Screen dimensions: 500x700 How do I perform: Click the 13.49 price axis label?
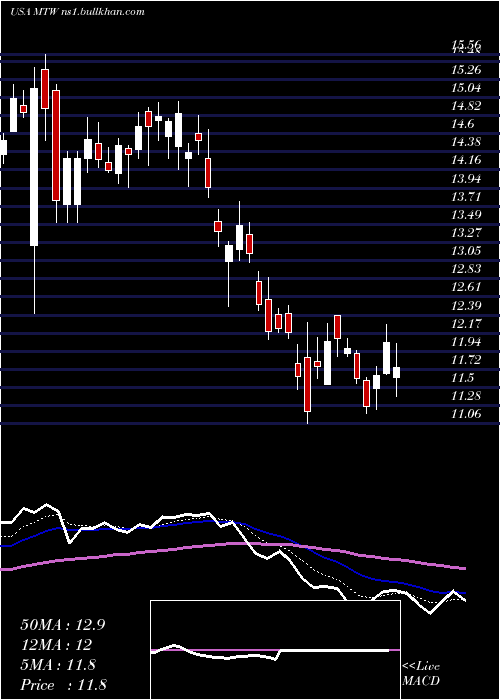[466, 214]
